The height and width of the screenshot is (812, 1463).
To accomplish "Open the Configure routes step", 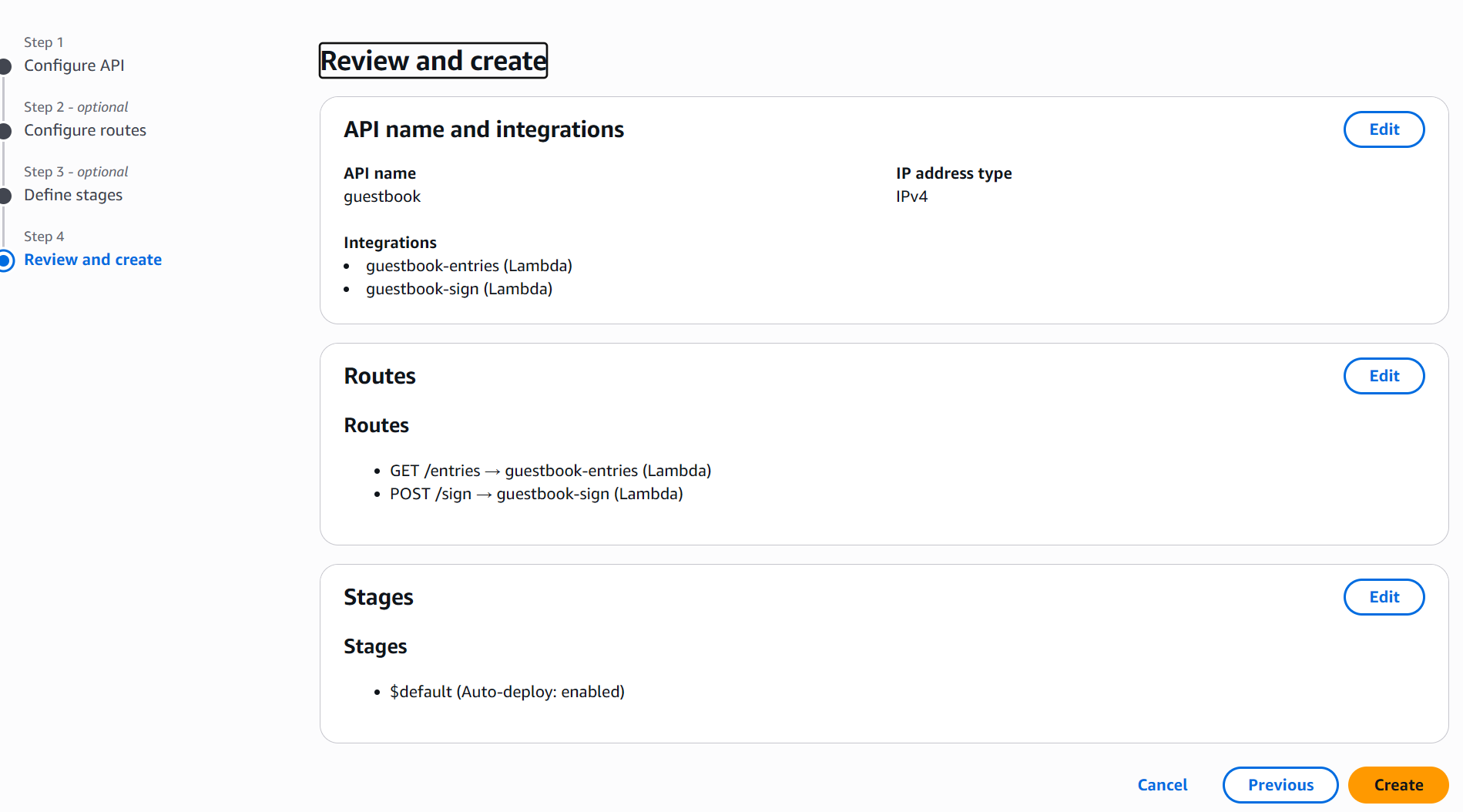I will pos(85,130).
